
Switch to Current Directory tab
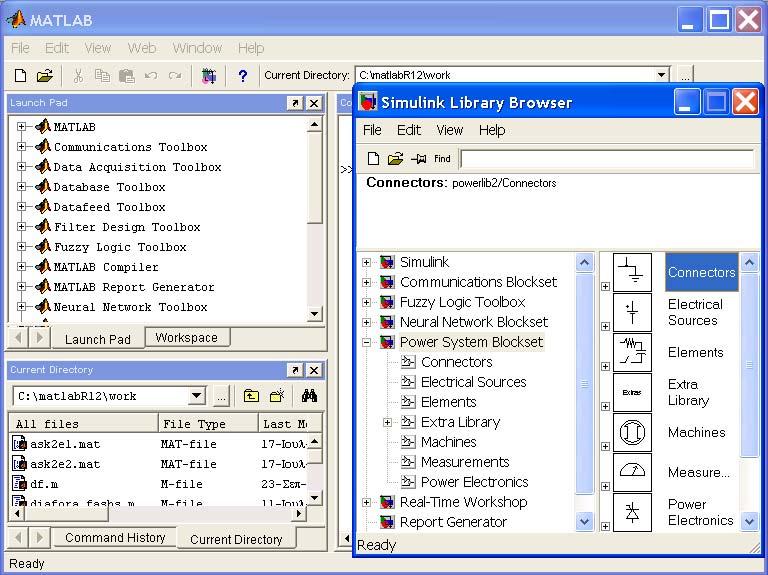[x=236, y=539]
